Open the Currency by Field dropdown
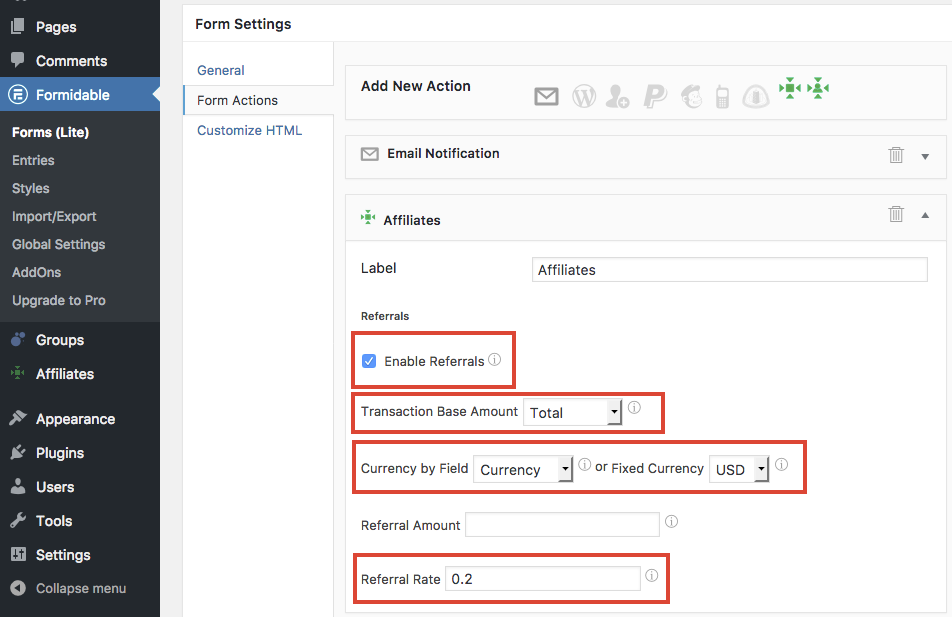This screenshot has width=952, height=617. pyautogui.click(x=523, y=469)
